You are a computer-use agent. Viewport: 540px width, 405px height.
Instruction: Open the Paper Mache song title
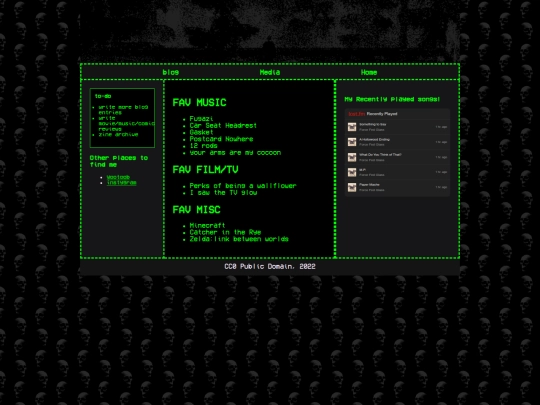click(x=369, y=185)
